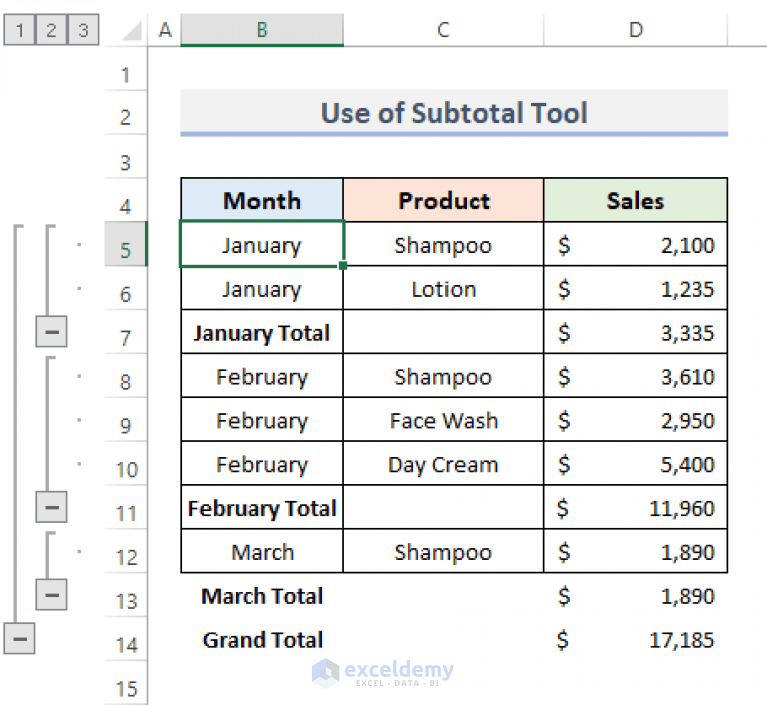Viewport: 767px width, 705px height.
Task: Select the 'Day Cream' product cell
Action: pos(443,464)
